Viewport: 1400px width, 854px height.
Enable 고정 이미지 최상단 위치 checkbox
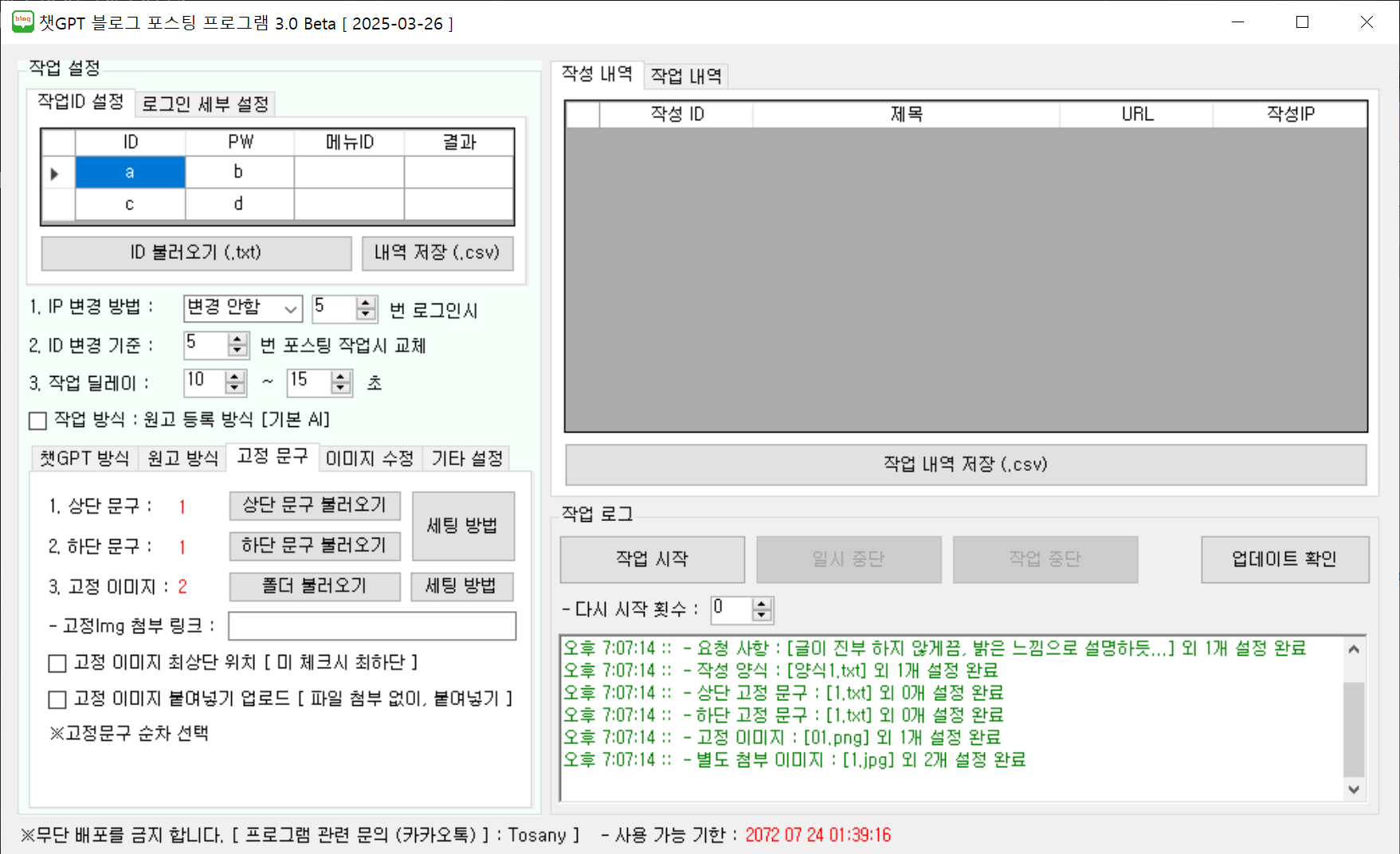tap(57, 663)
